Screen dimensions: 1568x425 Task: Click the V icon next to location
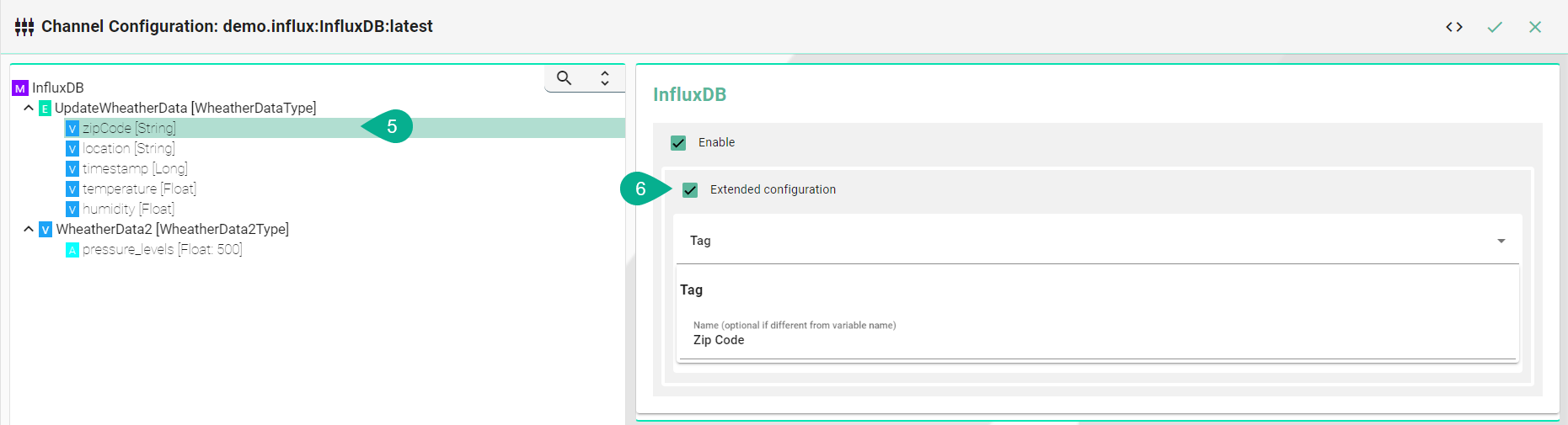[72, 149]
